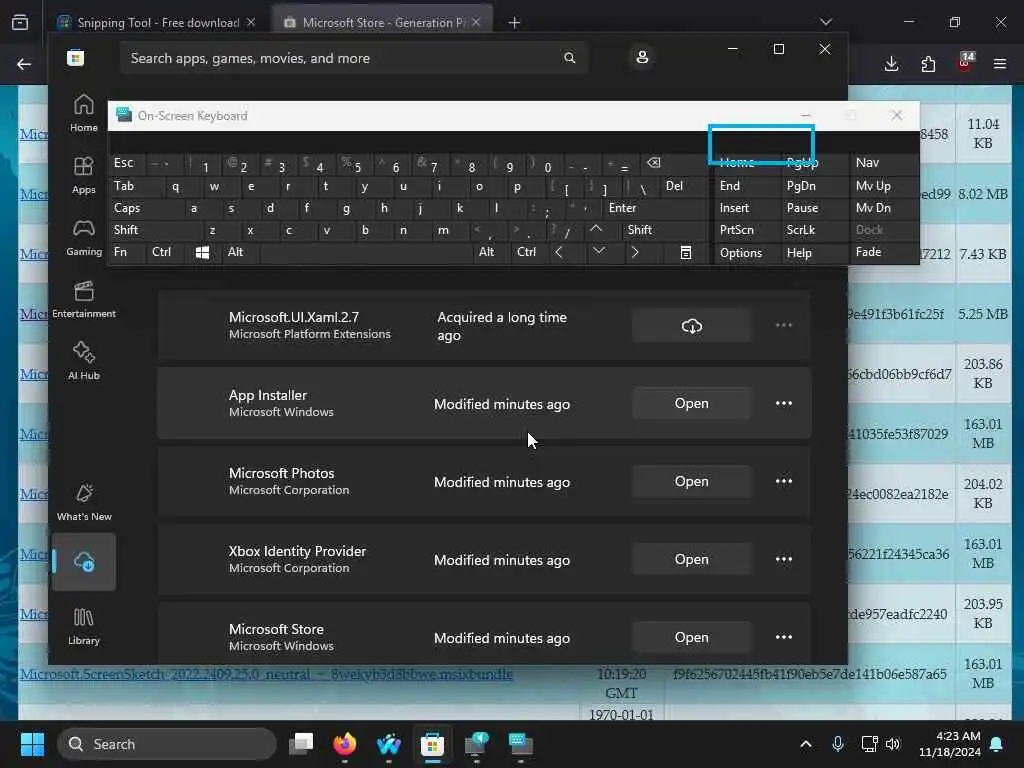1024x768 pixels.
Task: Open Home in Microsoft Store sidebar
Action: click(84, 112)
